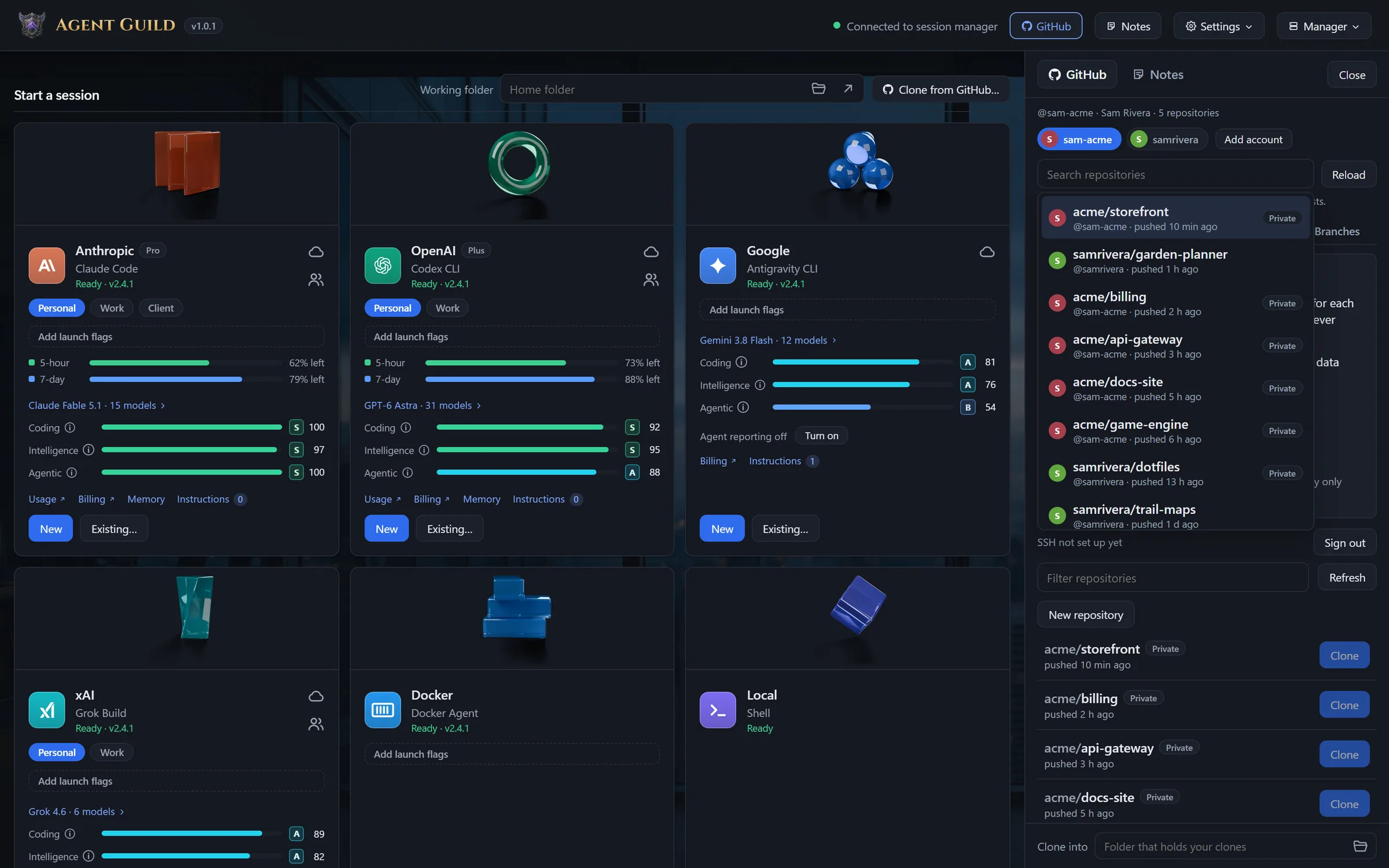Screen dimensions: 1389x868
Task: Click the folder icon in Clone into field
Action: point(1360,847)
